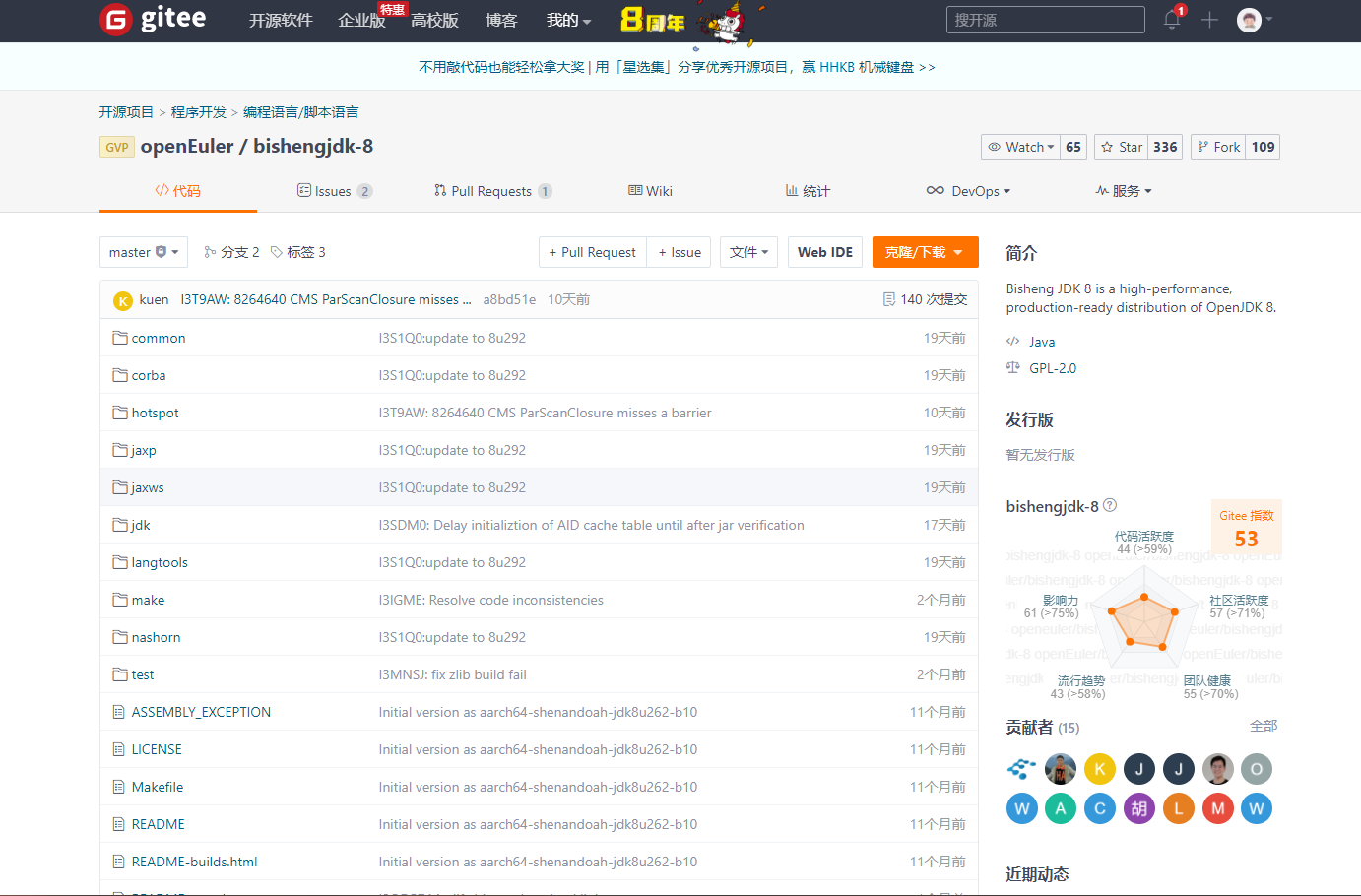Open the 文件 dropdown
The height and width of the screenshot is (896, 1361).
click(x=749, y=252)
